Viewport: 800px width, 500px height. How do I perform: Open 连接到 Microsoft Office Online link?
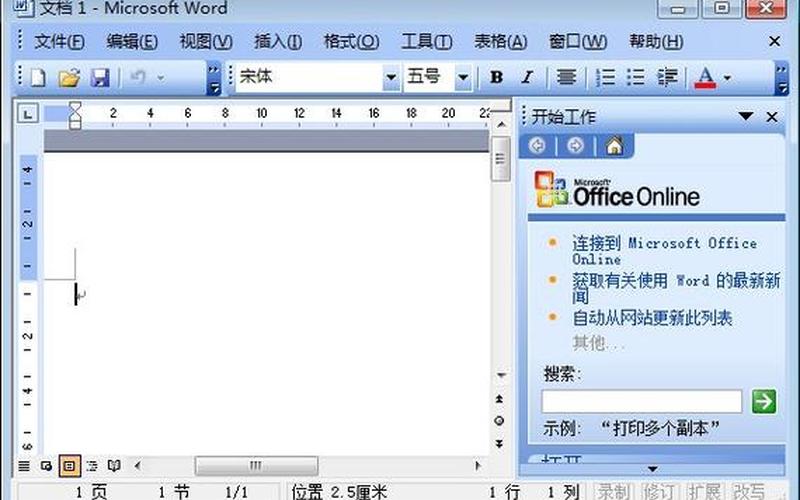(x=664, y=251)
